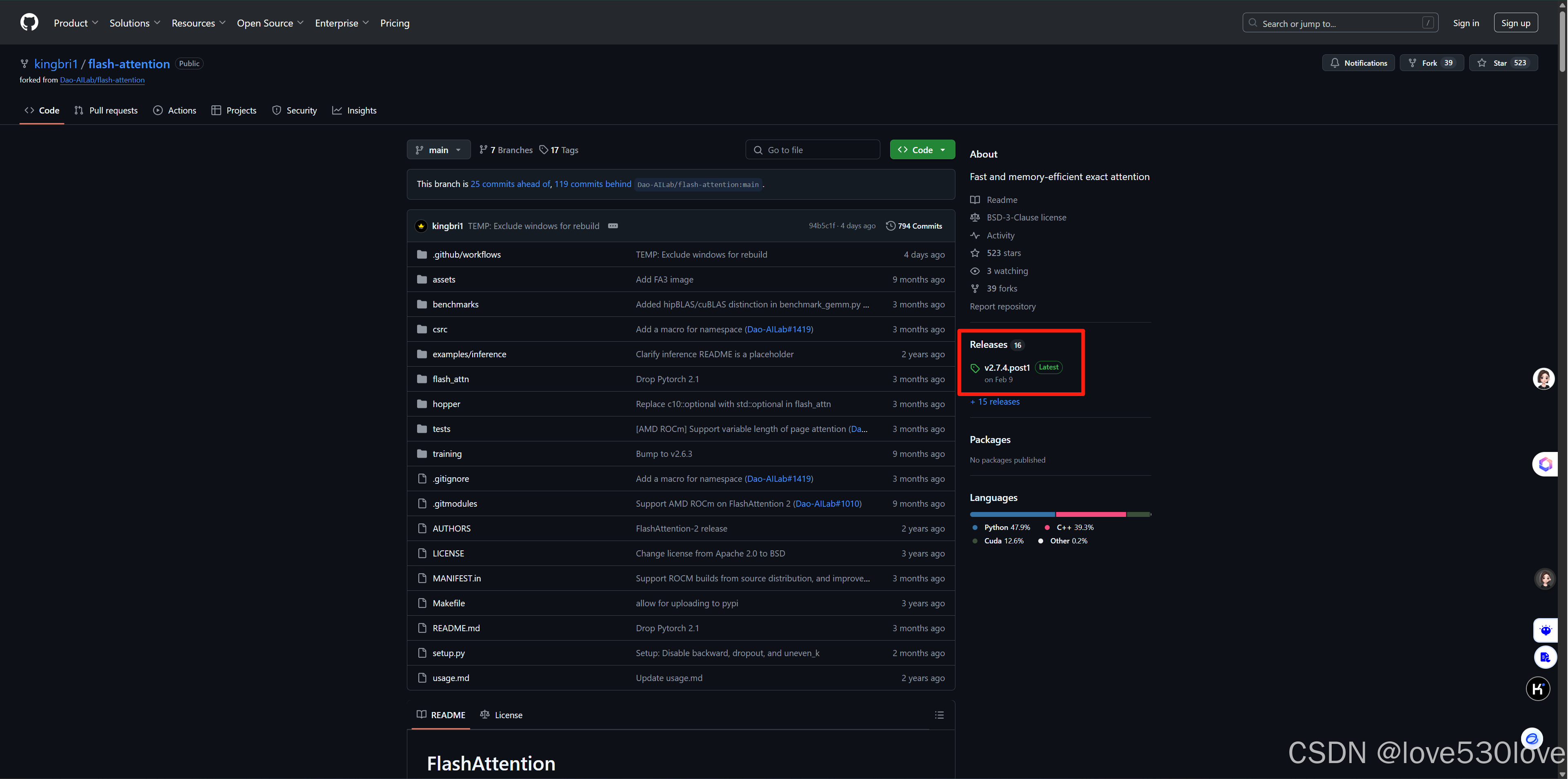
Task: Open the main branch dropdown
Action: pos(438,150)
